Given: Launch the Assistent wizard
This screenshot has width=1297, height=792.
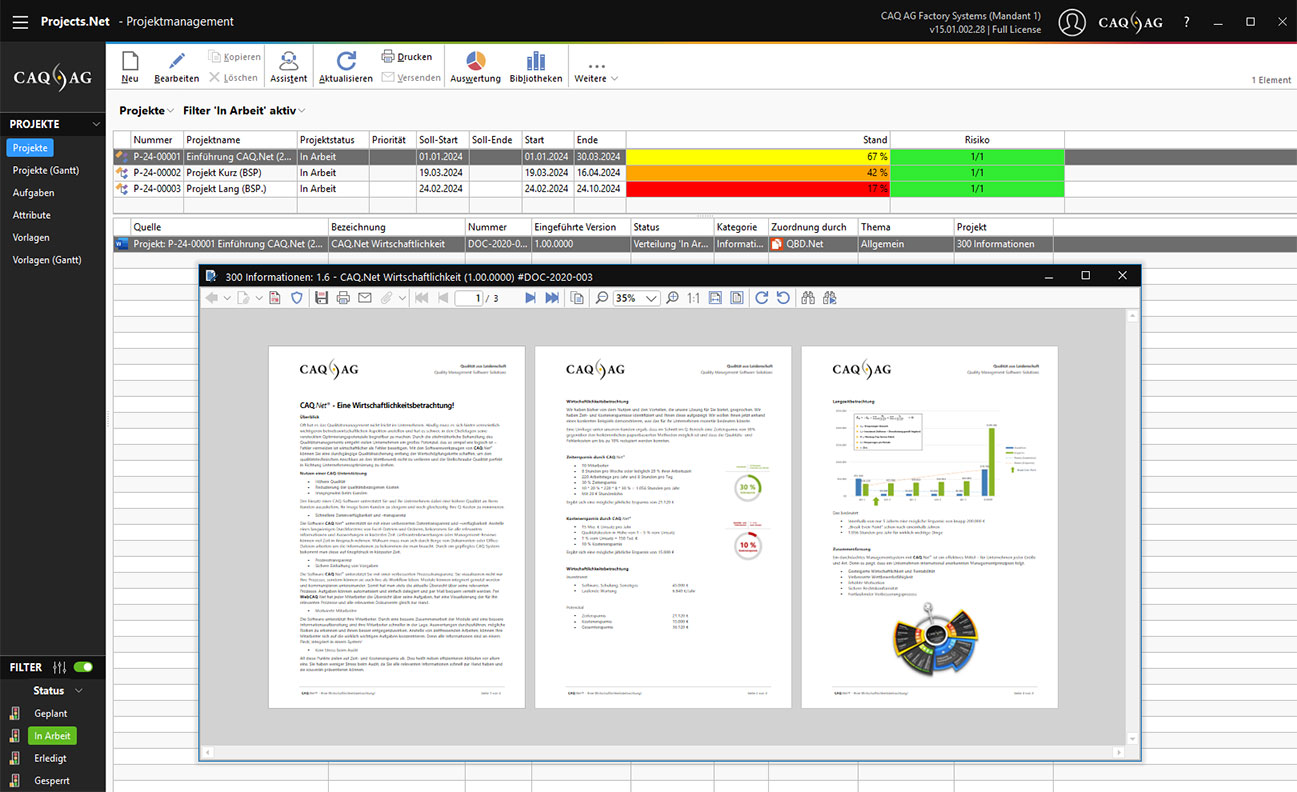Looking at the screenshot, I should [288, 66].
